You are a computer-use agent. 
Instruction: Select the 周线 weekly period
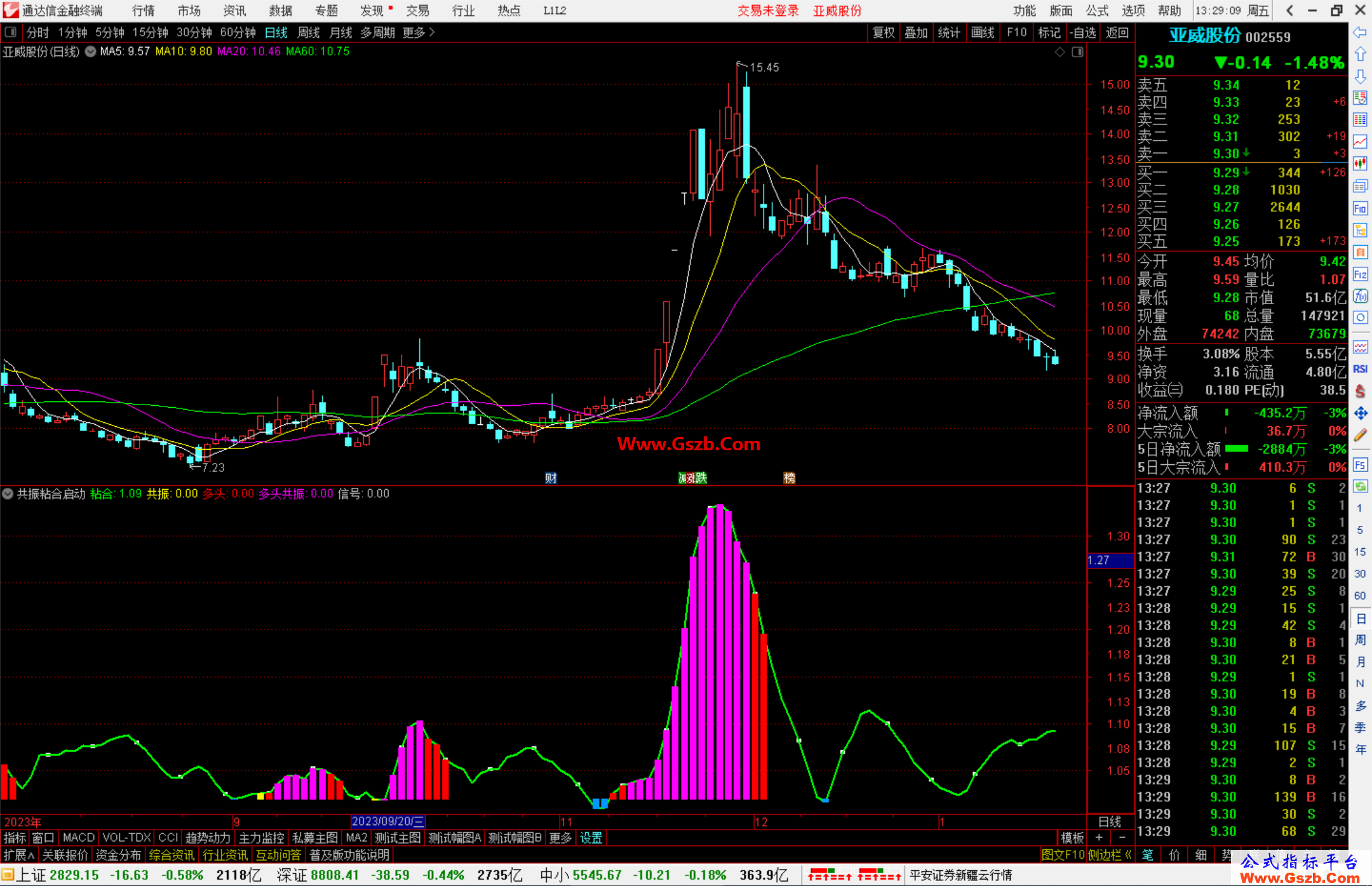(x=308, y=32)
